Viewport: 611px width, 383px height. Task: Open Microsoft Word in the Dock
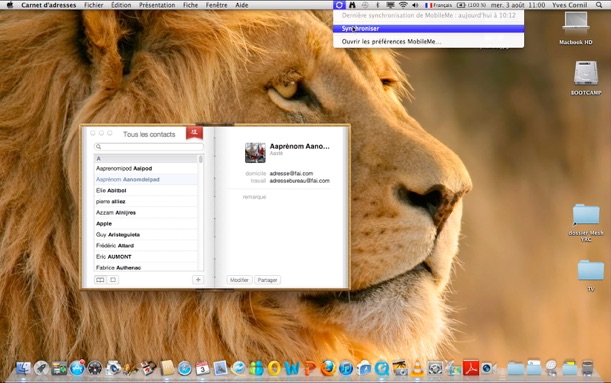pos(292,368)
